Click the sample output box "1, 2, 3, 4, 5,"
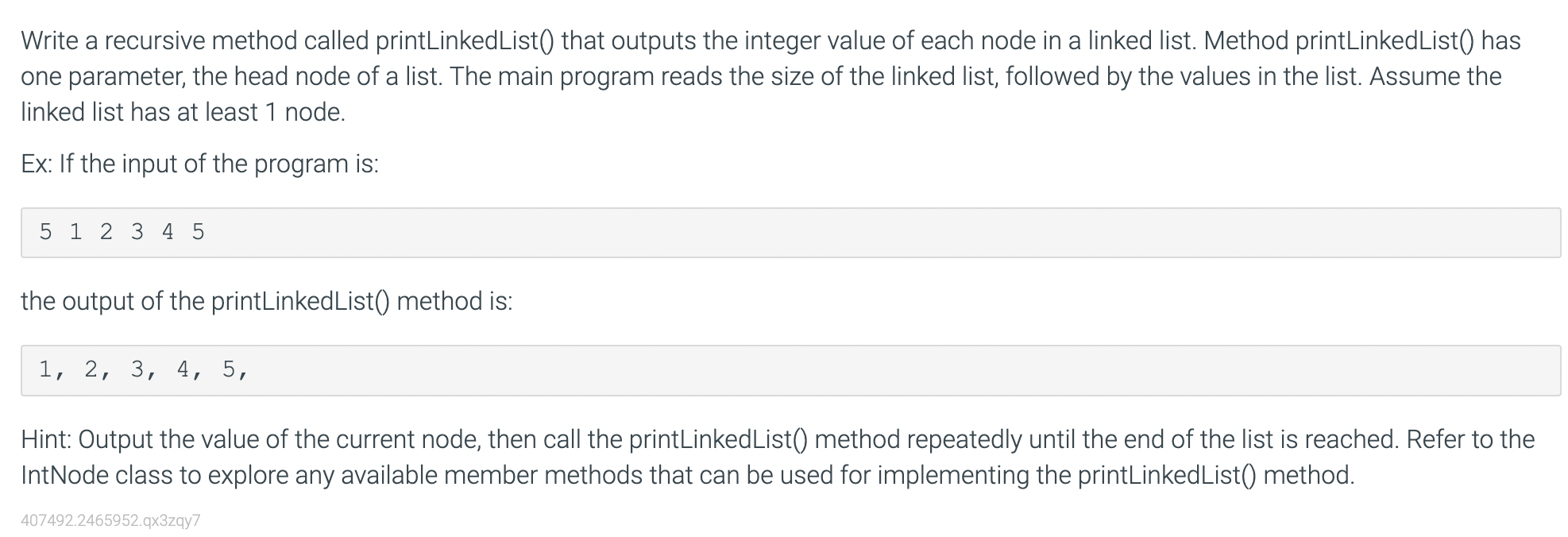This screenshot has width=1568, height=537. point(790,370)
